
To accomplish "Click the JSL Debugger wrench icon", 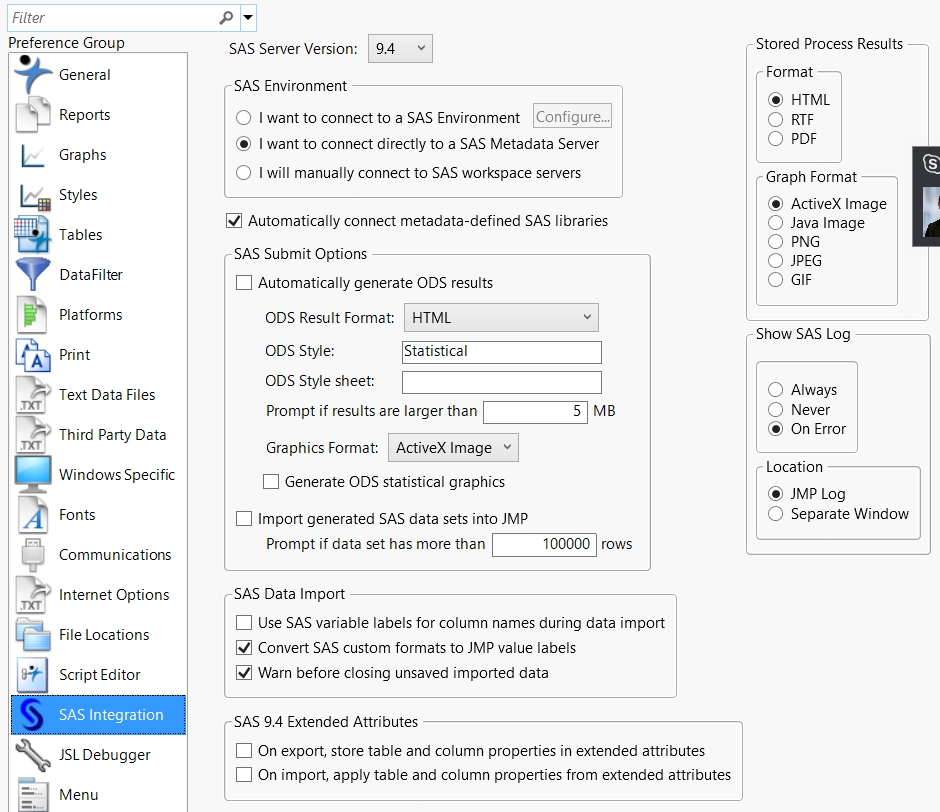I will [x=33, y=755].
